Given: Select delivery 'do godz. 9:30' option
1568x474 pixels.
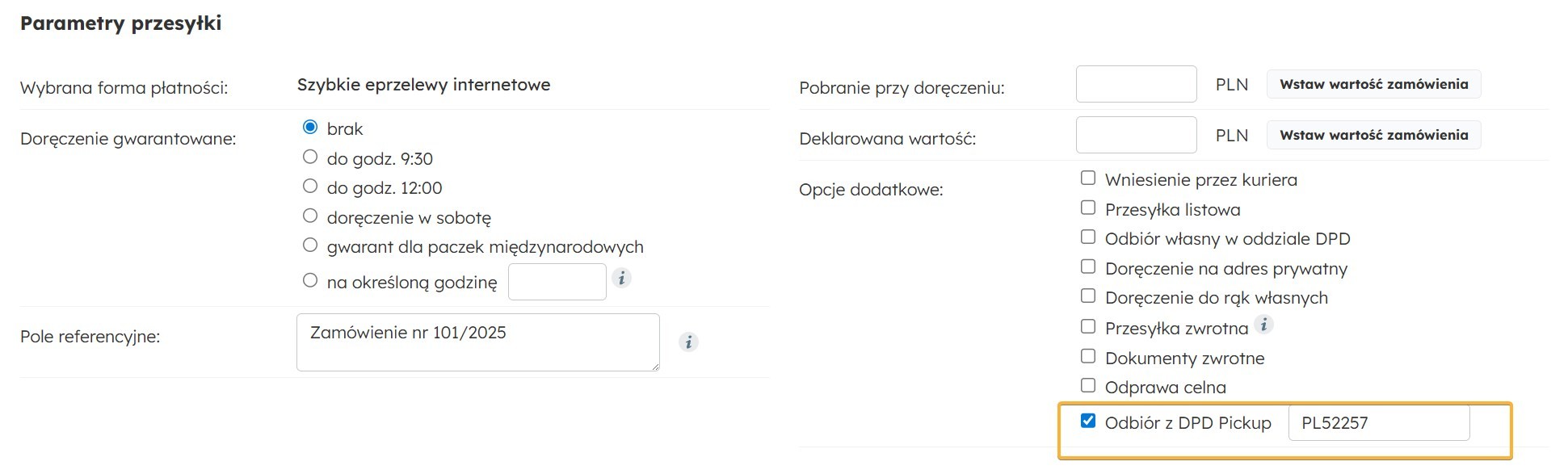Looking at the screenshot, I should pyautogui.click(x=310, y=157).
